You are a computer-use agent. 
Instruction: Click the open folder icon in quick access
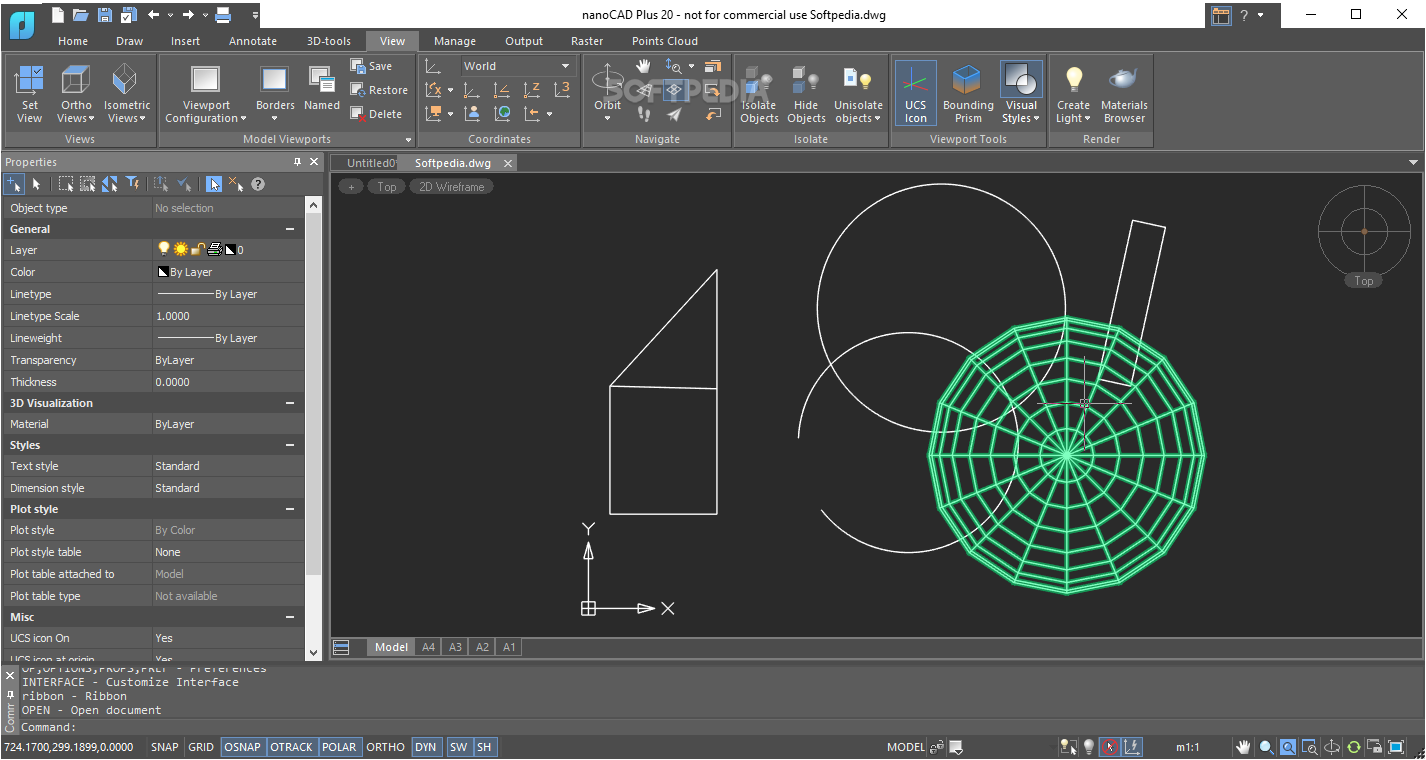81,14
